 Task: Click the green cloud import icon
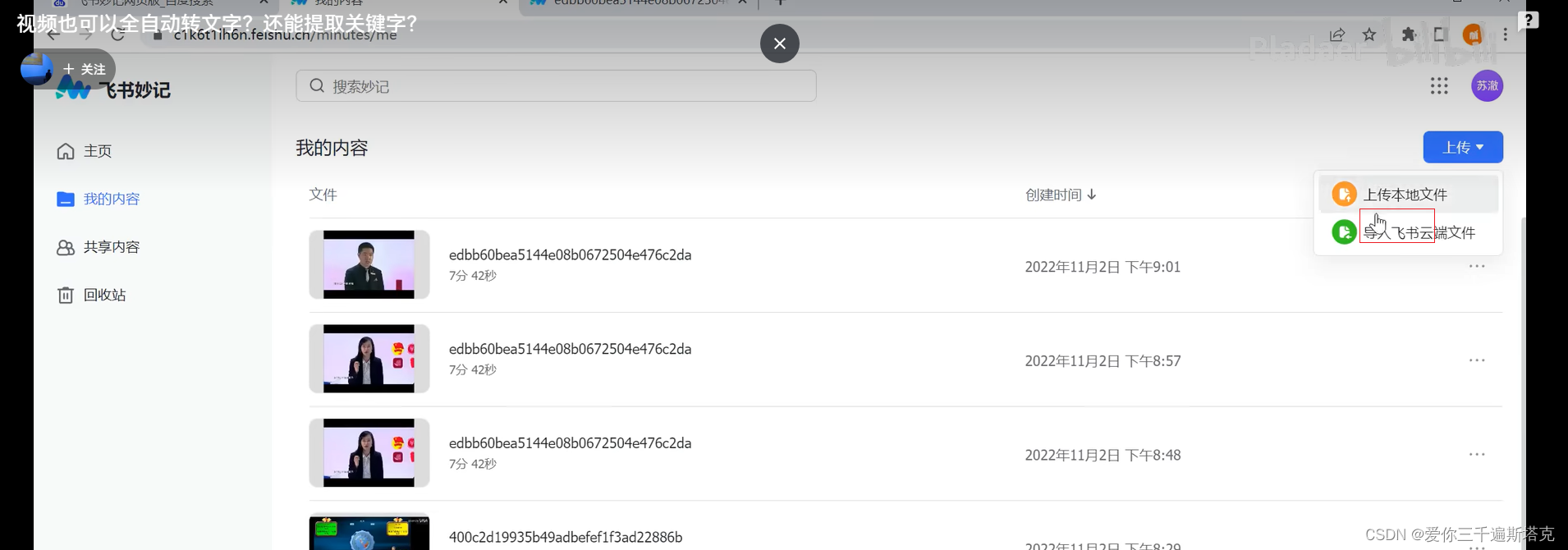(1344, 232)
